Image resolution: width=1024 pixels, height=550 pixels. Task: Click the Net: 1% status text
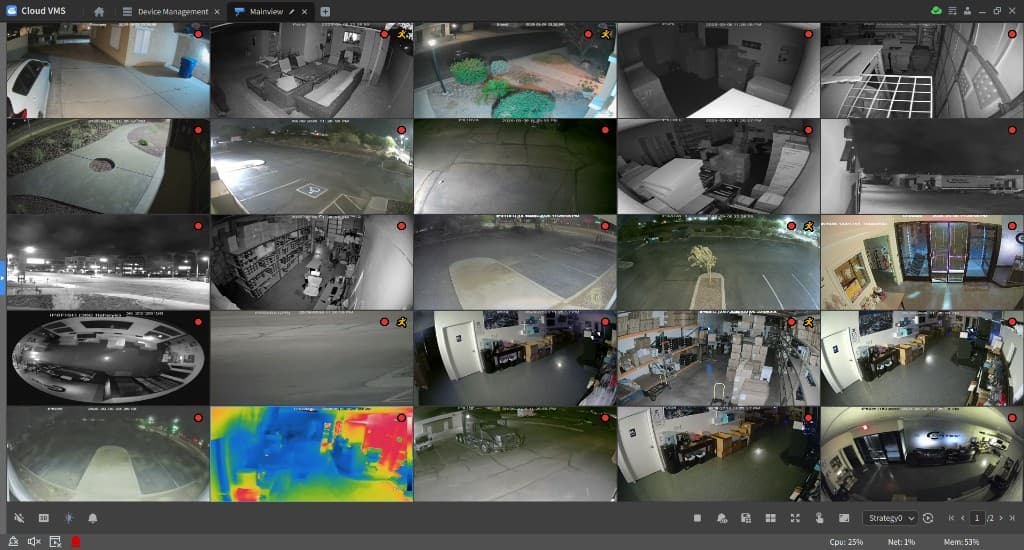901,542
